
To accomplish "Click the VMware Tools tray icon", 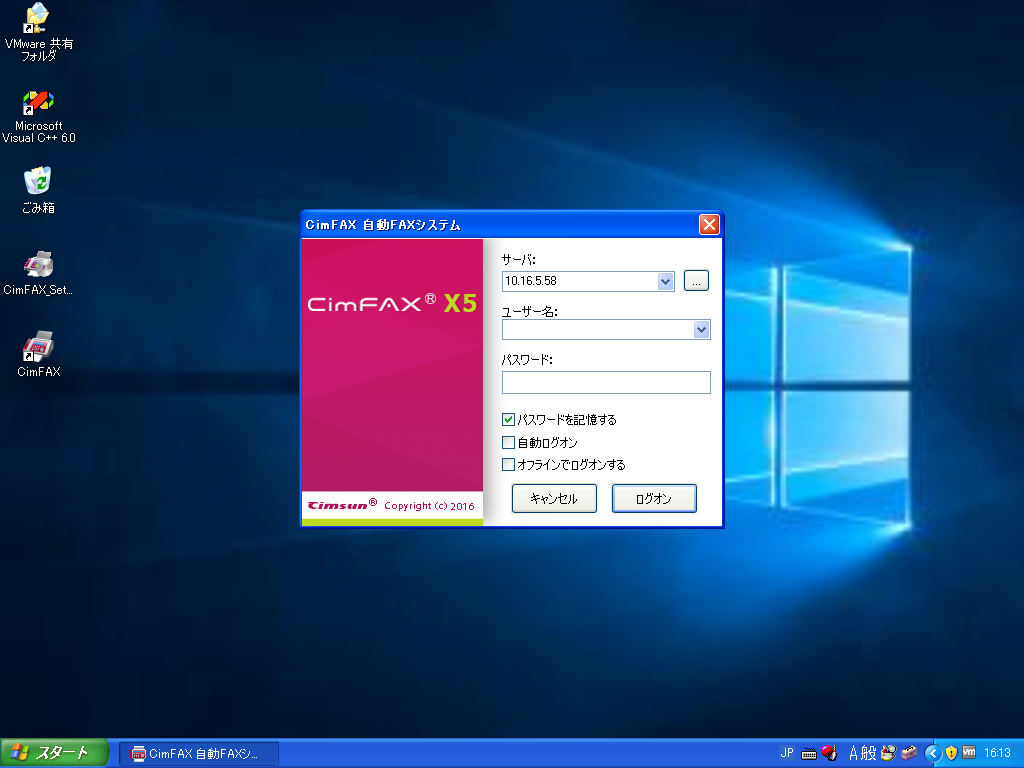I will [969, 752].
